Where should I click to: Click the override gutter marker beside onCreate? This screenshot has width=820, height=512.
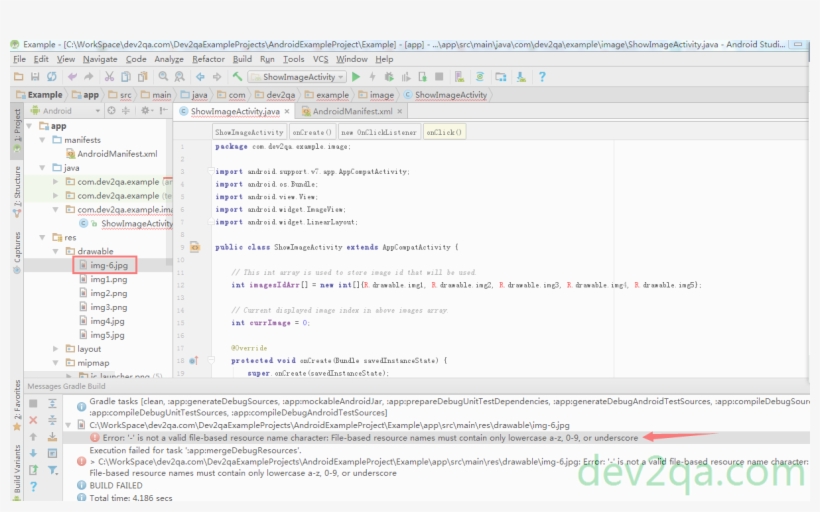tap(193, 360)
